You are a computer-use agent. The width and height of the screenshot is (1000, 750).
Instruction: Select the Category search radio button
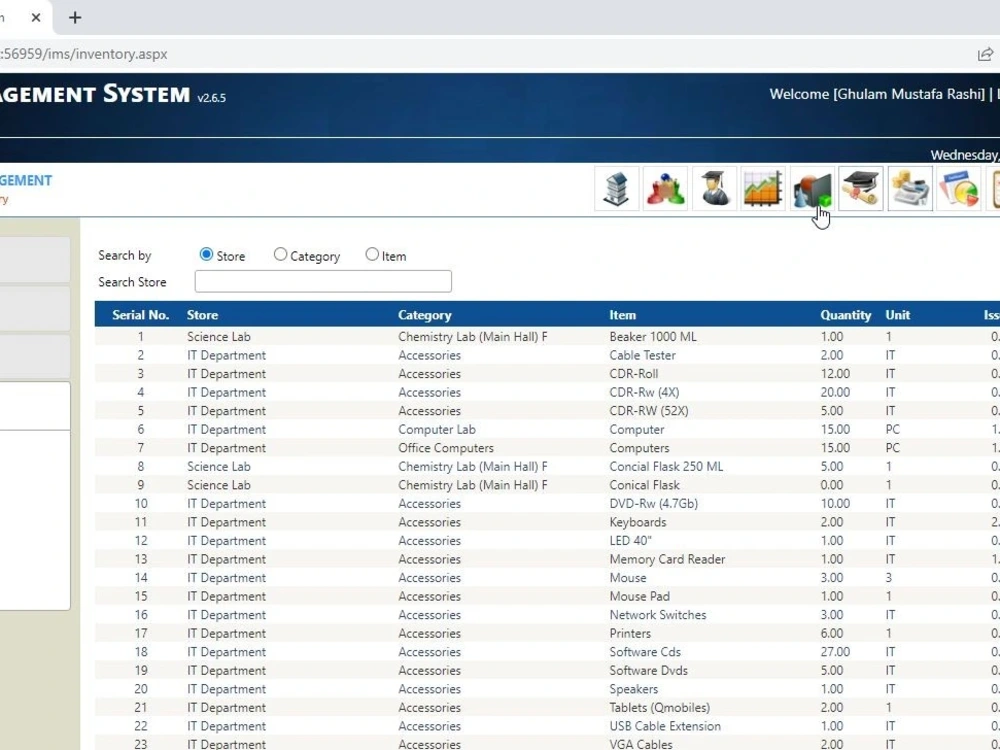tap(280, 254)
